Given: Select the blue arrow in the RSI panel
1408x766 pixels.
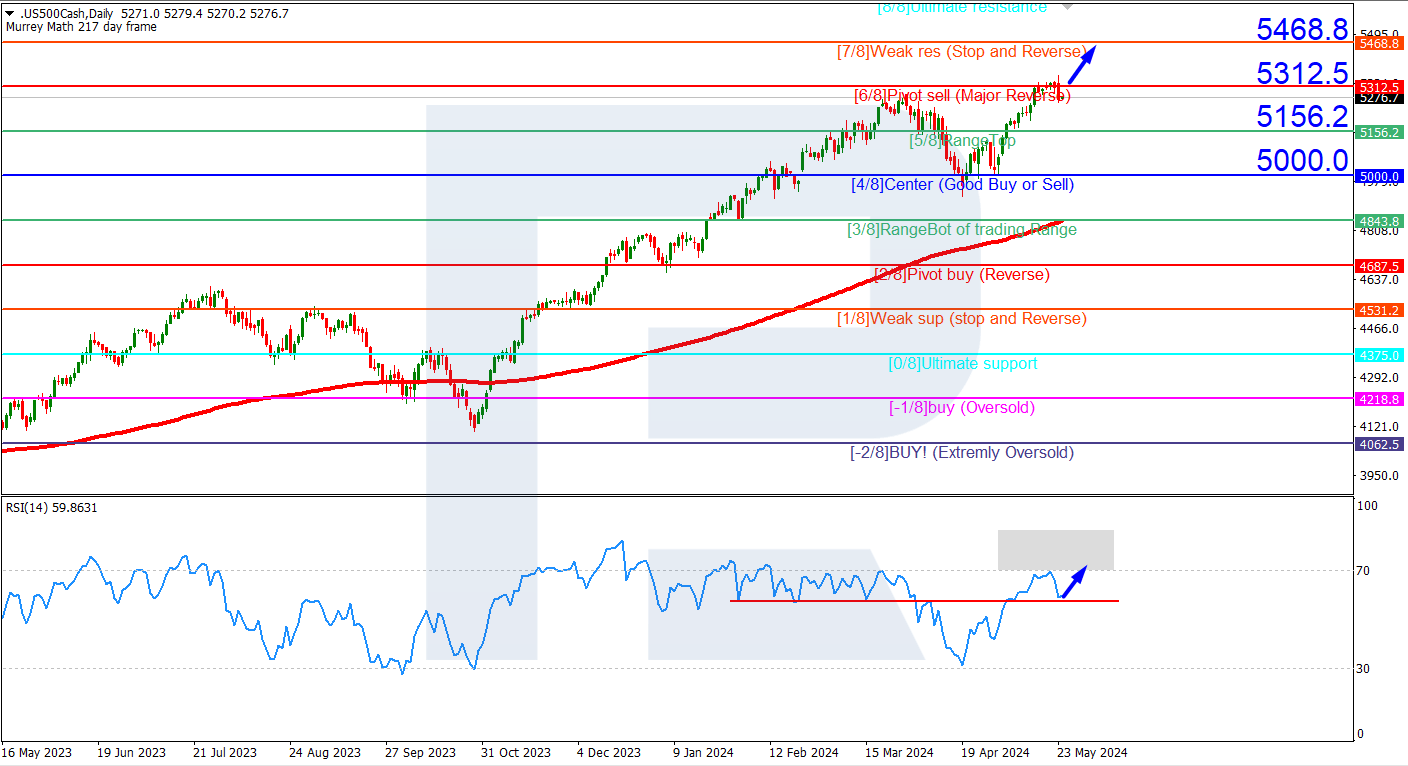Looking at the screenshot, I should 1074,583.
